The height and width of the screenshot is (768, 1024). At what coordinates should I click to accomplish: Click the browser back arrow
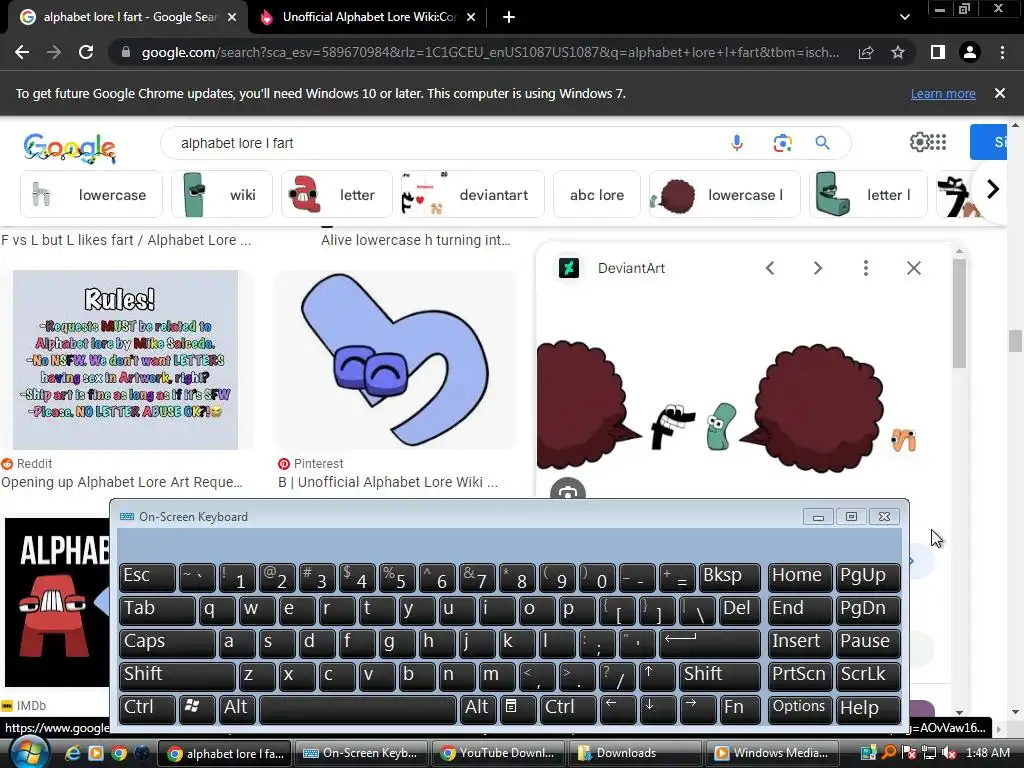(x=22, y=52)
